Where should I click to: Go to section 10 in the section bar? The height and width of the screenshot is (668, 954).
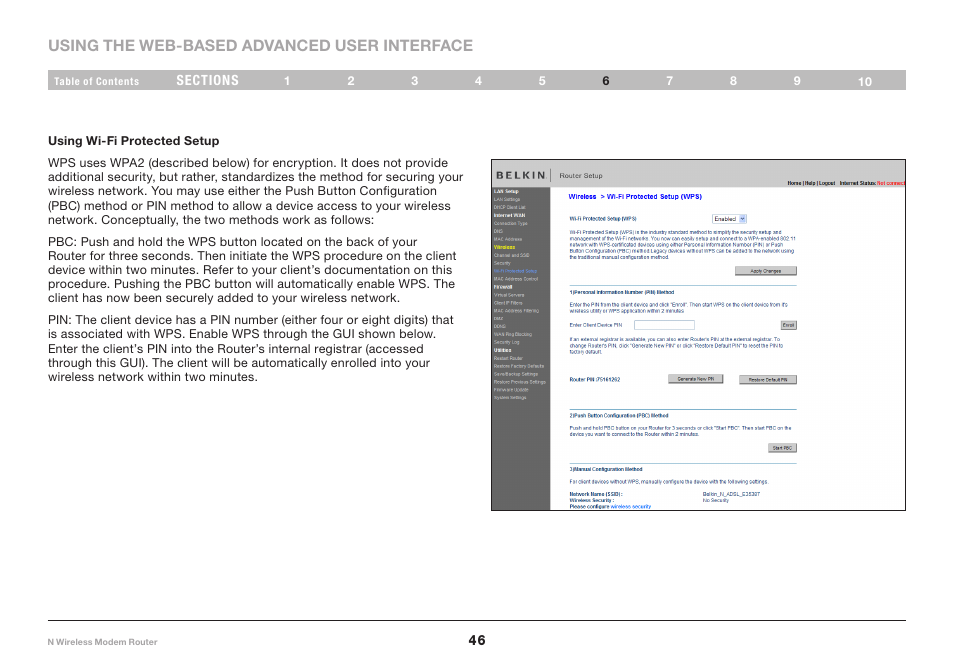tap(865, 82)
